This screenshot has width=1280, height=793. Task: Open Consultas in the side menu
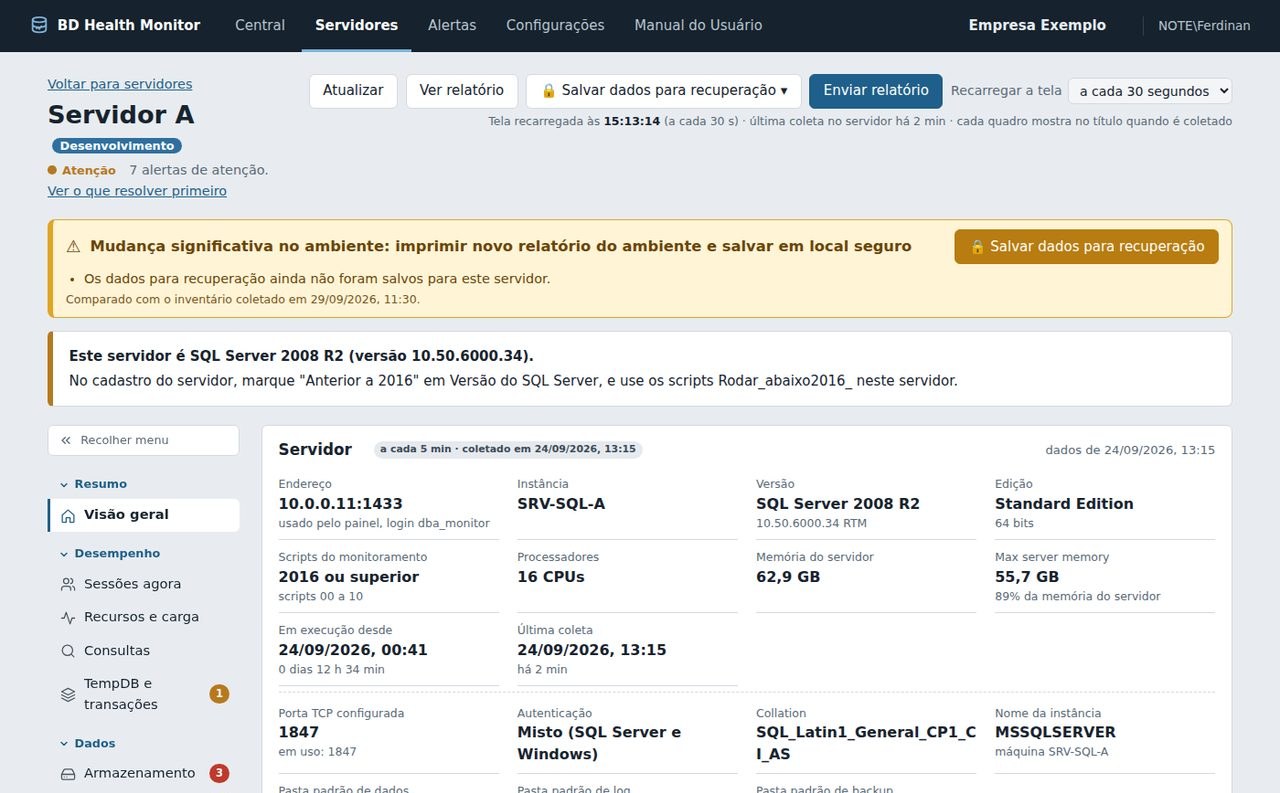(143, 651)
